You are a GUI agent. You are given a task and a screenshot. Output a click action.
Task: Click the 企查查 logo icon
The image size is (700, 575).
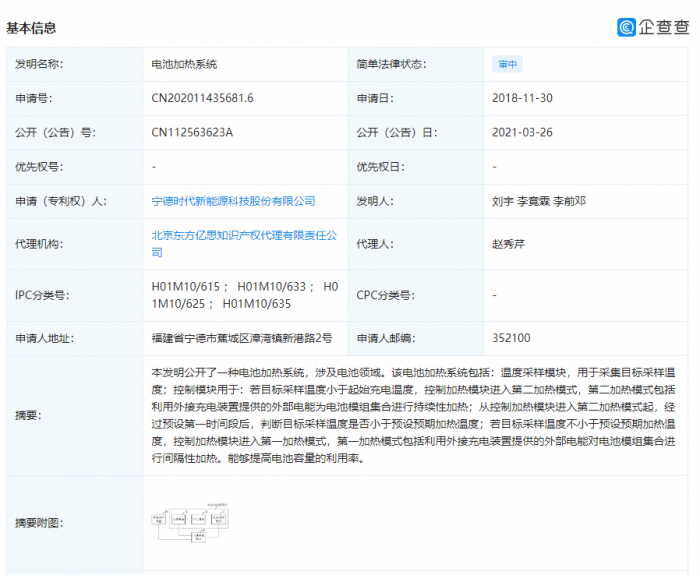[x=626, y=27]
